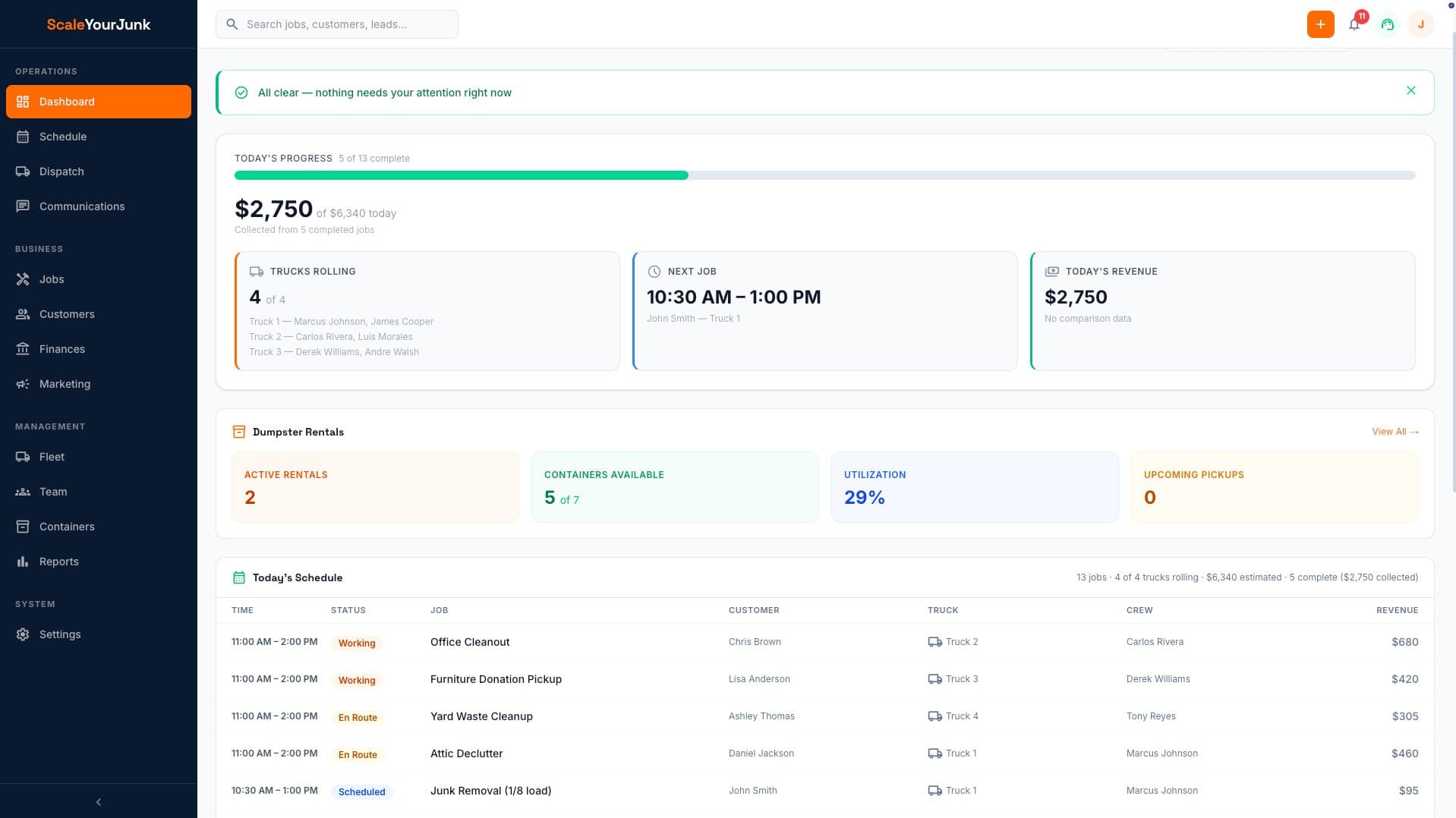Click the green check icon in alert banner

241,93
